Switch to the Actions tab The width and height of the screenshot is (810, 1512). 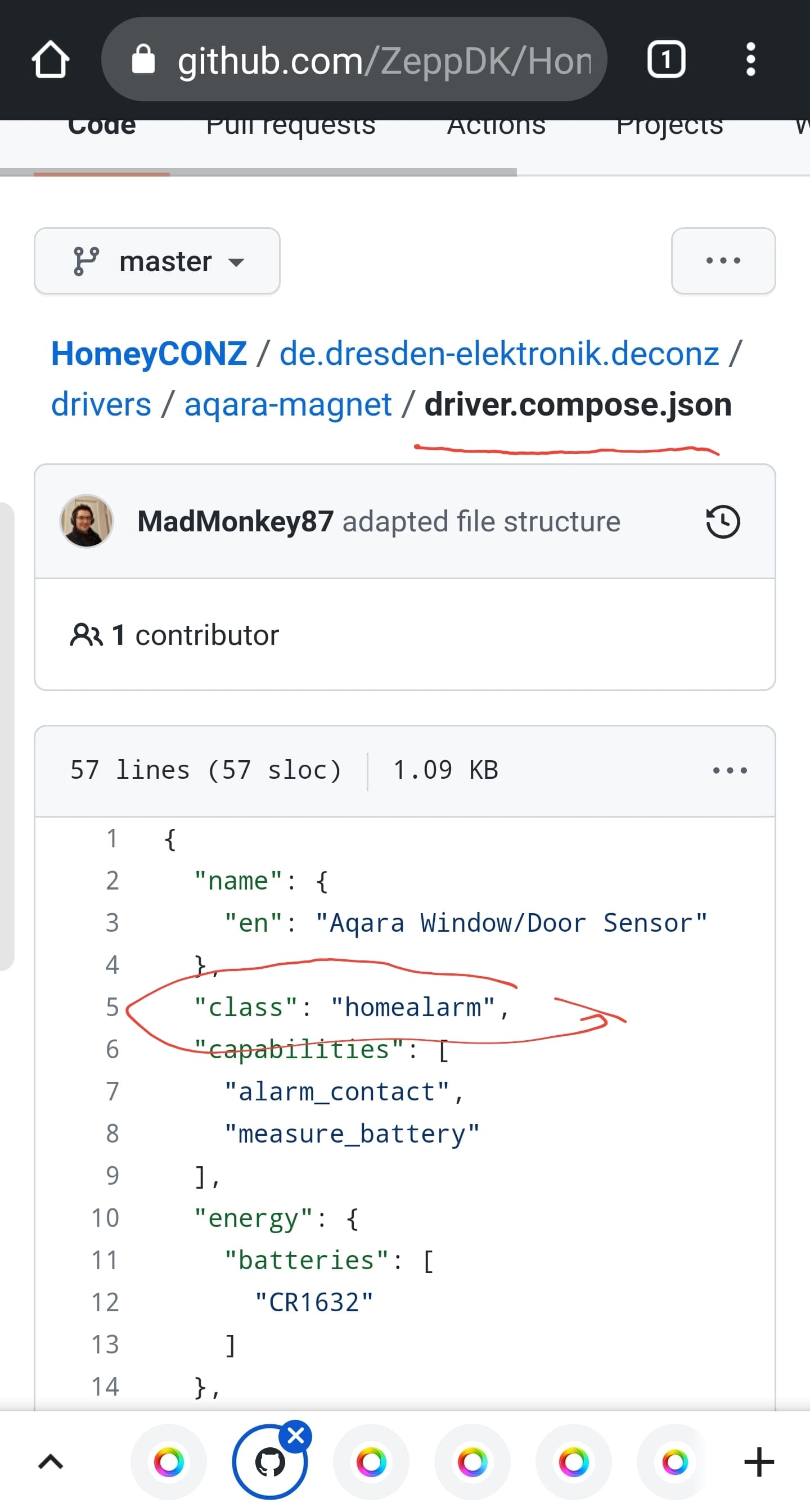coord(496,125)
